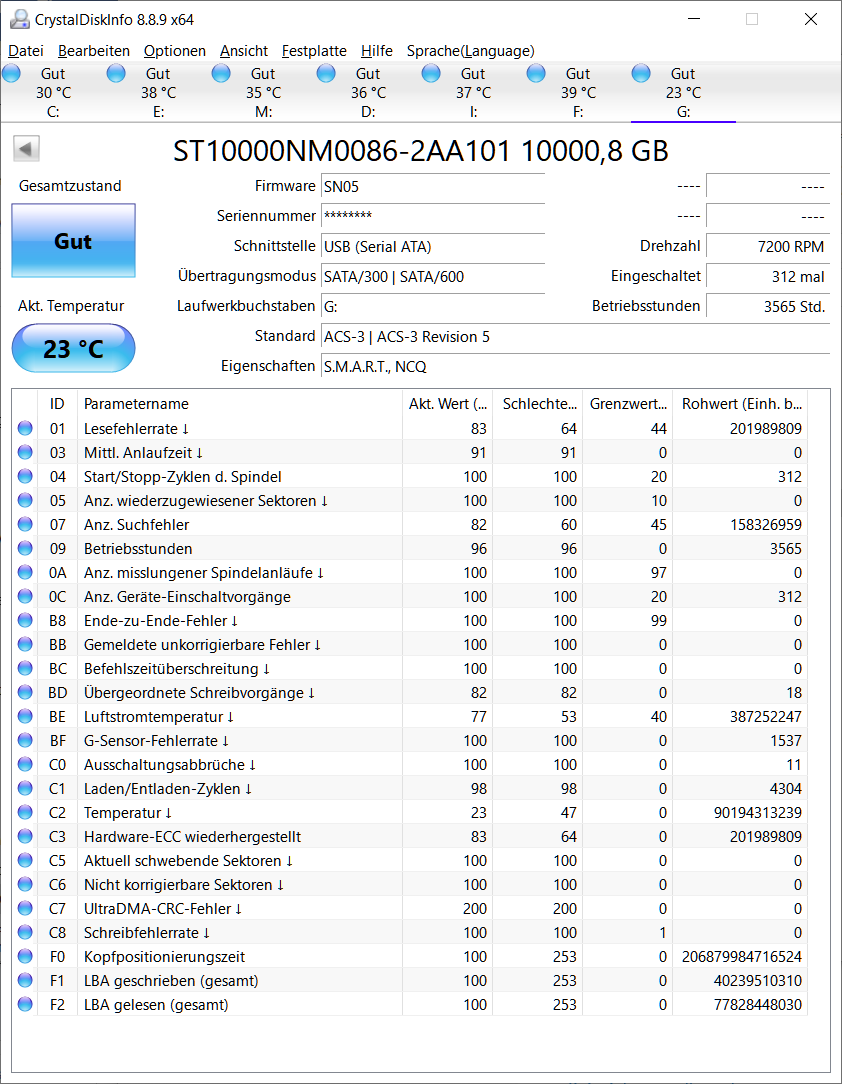
Task: Click status orb for drive F:
Action: (536, 73)
